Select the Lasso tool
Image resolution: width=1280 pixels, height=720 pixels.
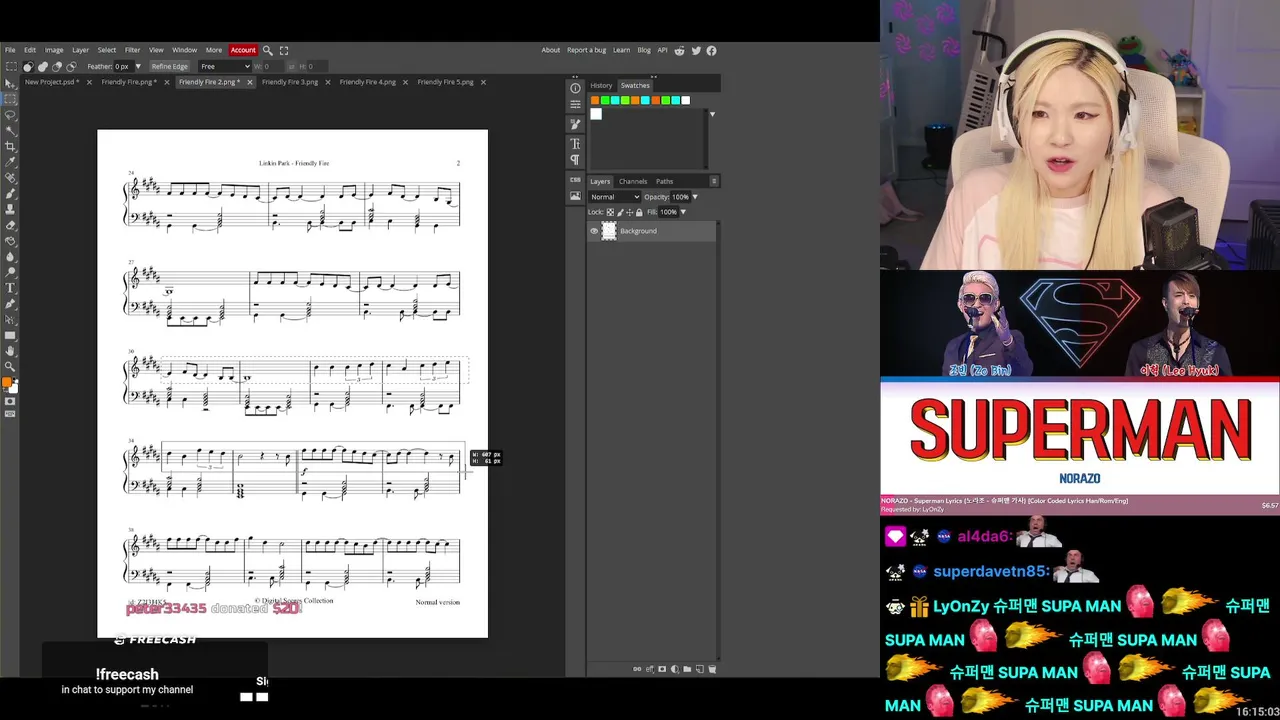point(10,115)
